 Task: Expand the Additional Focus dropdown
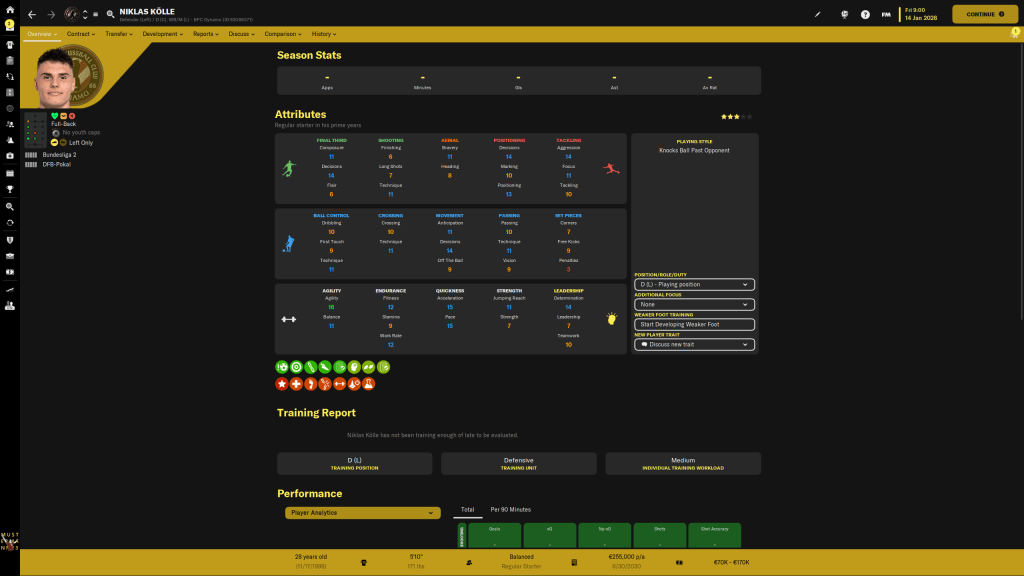694,304
